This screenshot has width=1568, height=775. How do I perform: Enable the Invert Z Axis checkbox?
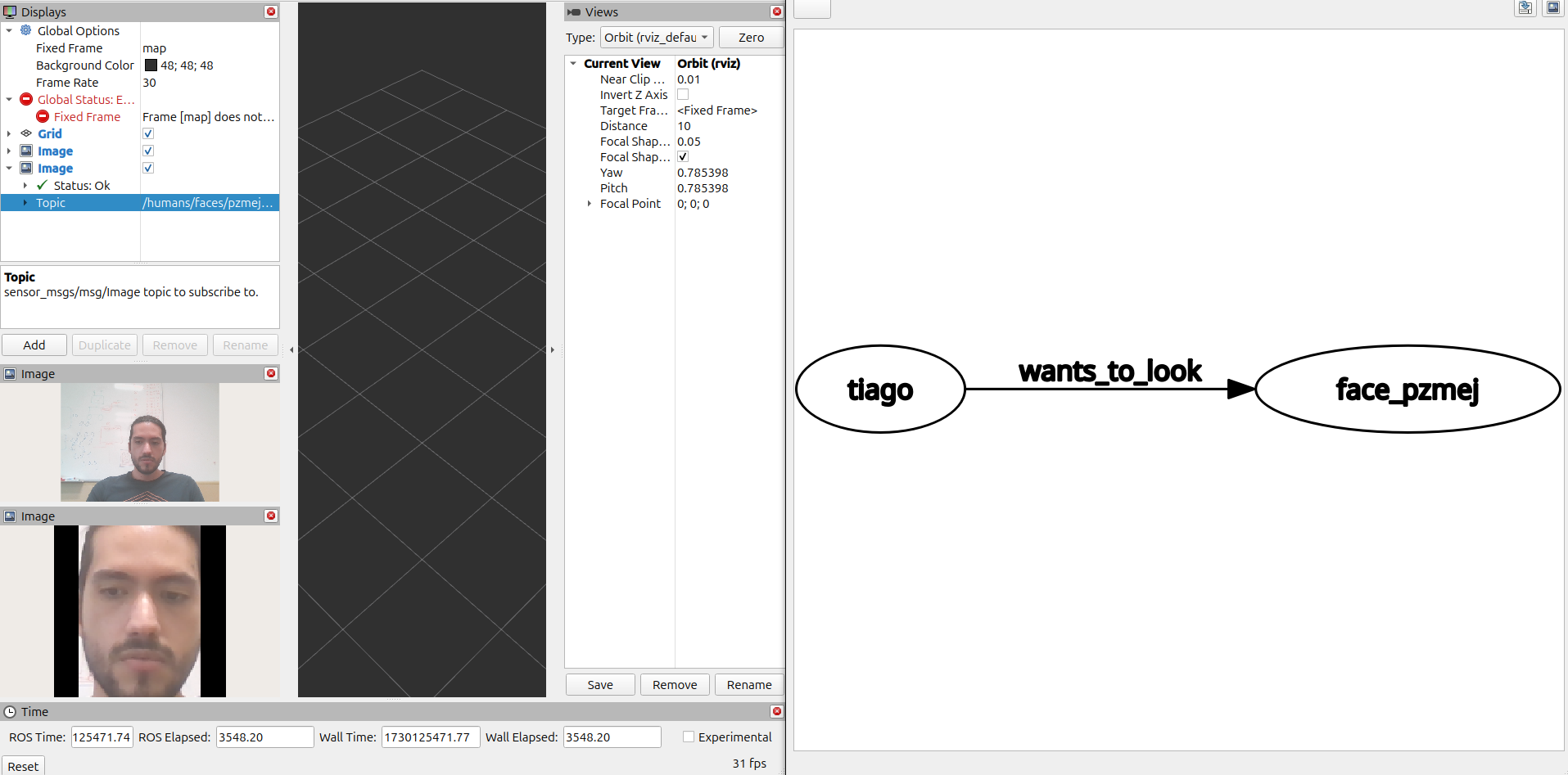tap(683, 94)
